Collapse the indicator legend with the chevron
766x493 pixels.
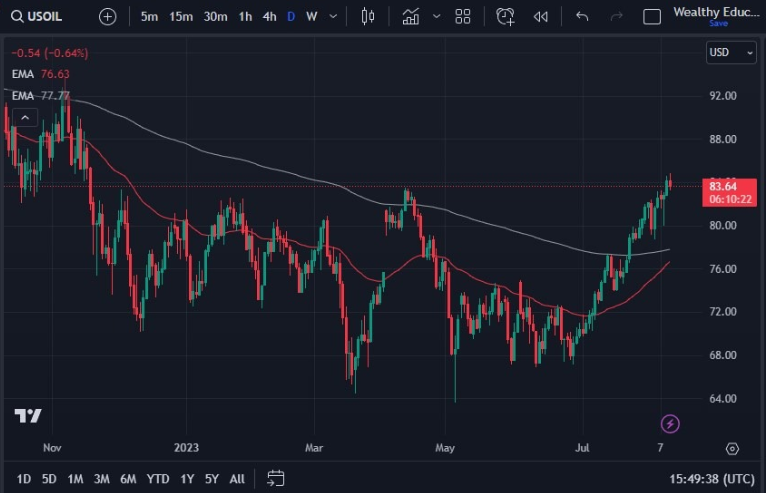[25, 118]
